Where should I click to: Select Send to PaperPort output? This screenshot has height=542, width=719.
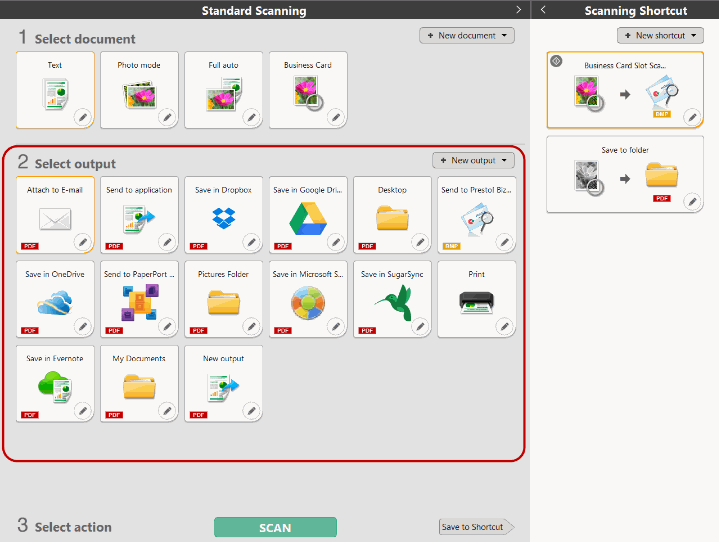pyautogui.click(x=139, y=298)
